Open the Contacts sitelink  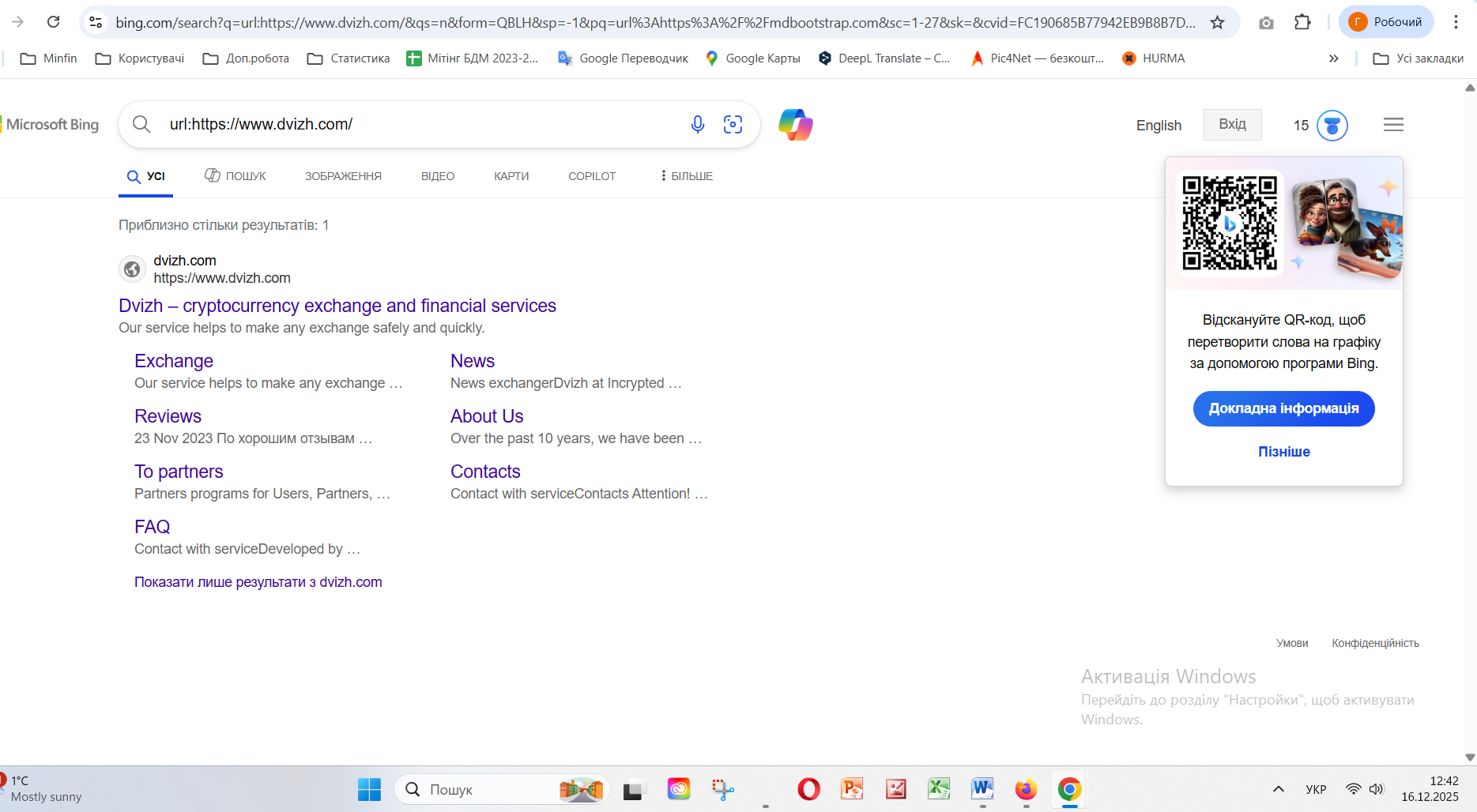pos(485,472)
